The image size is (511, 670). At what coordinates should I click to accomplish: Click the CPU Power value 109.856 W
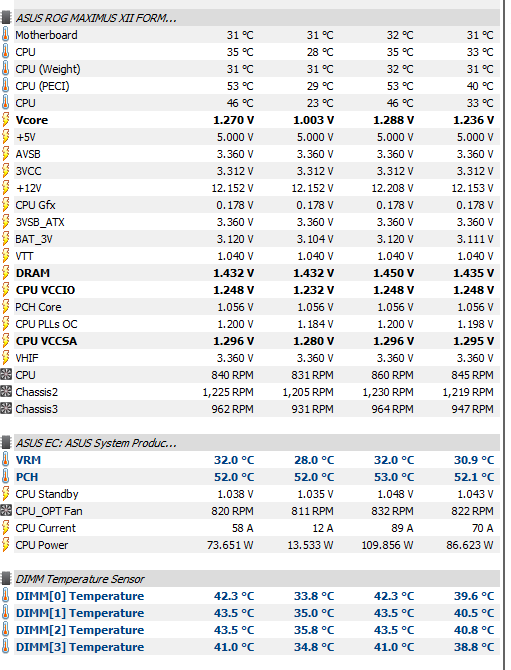(387, 545)
